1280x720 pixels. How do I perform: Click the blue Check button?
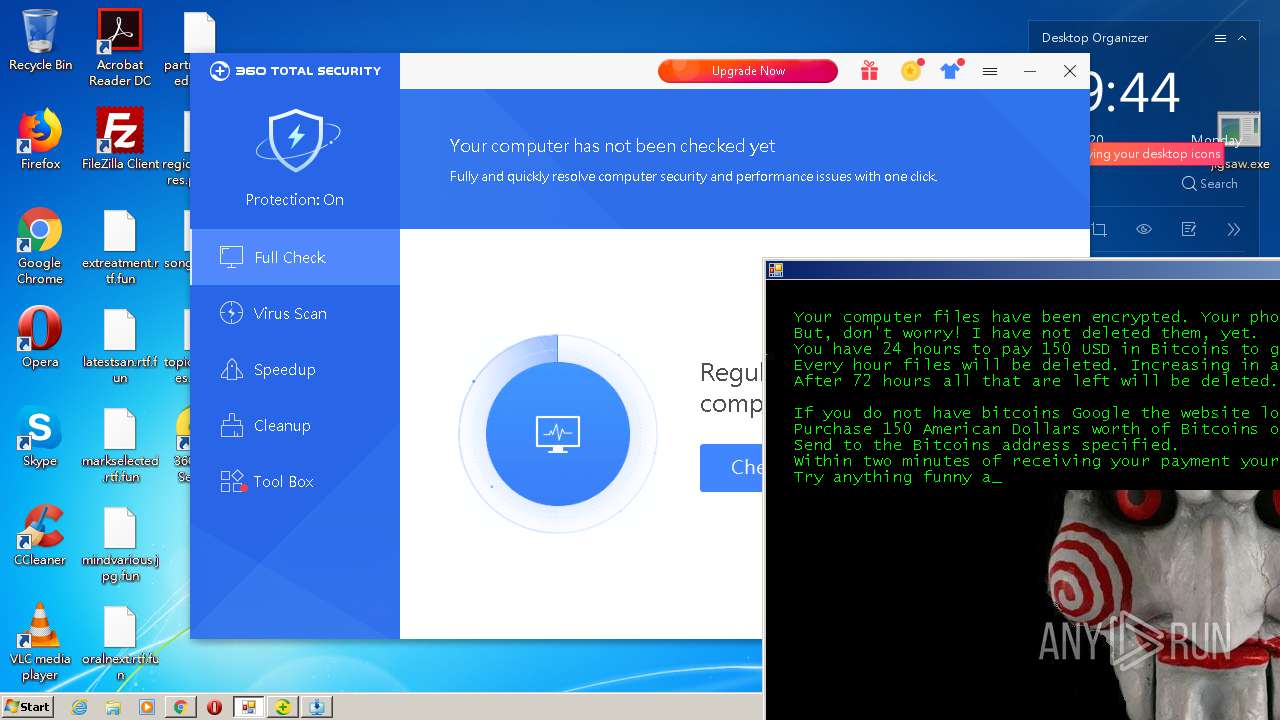pyautogui.click(x=731, y=468)
